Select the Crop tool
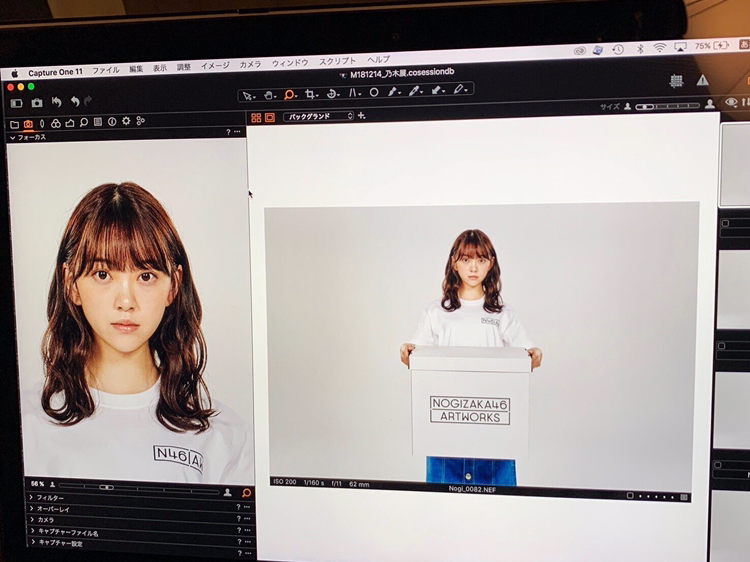This screenshot has width=750, height=562. pyautogui.click(x=311, y=94)
